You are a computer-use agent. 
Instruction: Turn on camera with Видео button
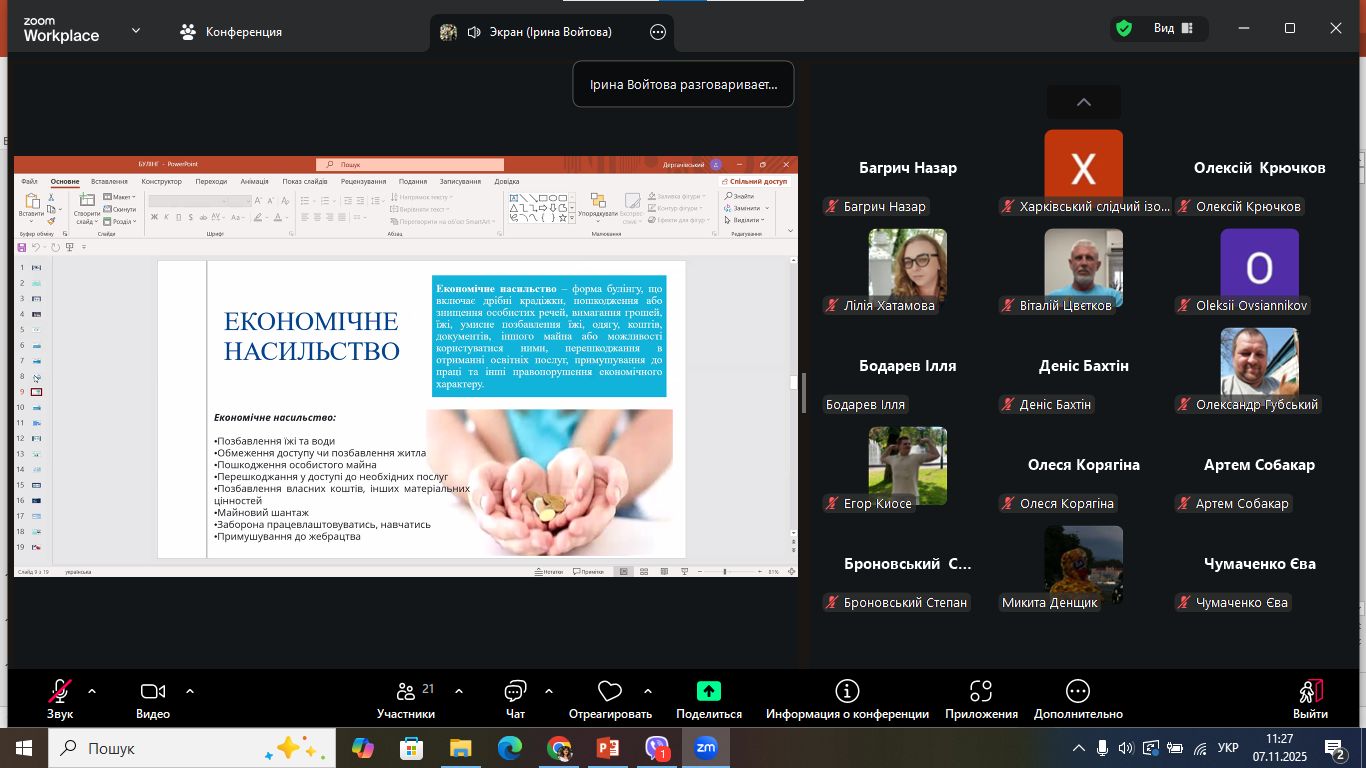(152, 698)
